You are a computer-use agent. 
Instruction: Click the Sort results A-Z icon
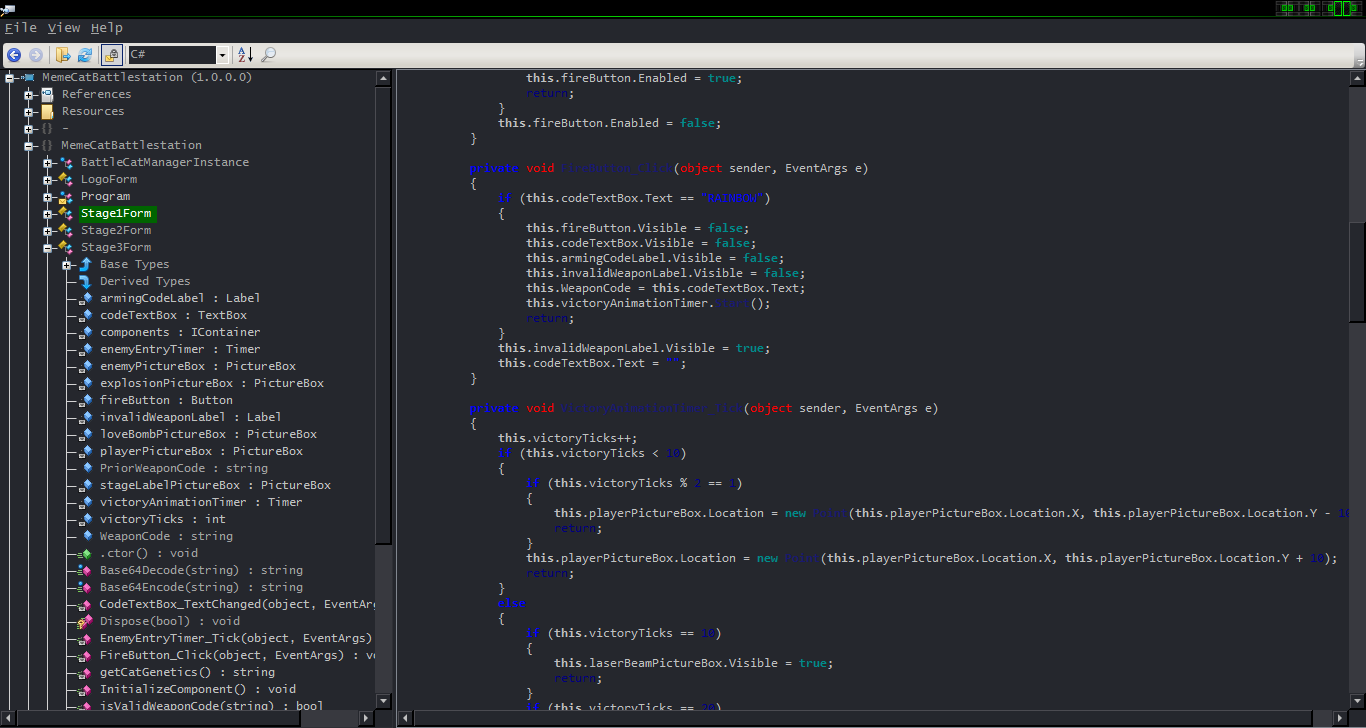(x=245, y=55)
